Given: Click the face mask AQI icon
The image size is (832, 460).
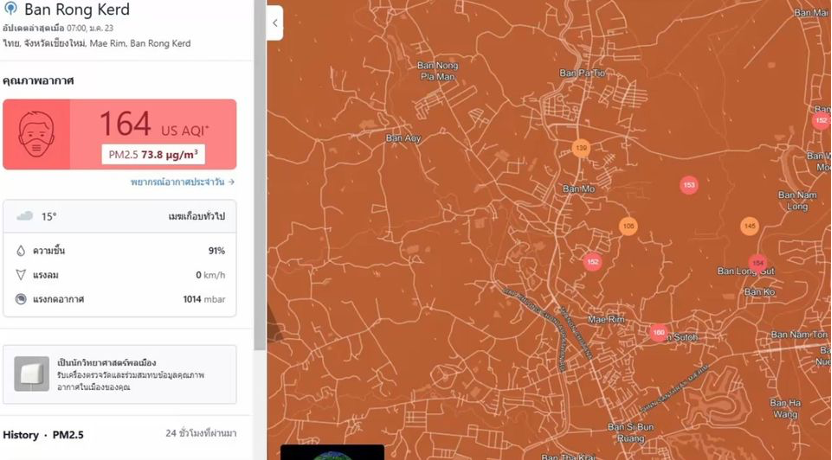Looking at the screenshot, I should tap(36, 133).
